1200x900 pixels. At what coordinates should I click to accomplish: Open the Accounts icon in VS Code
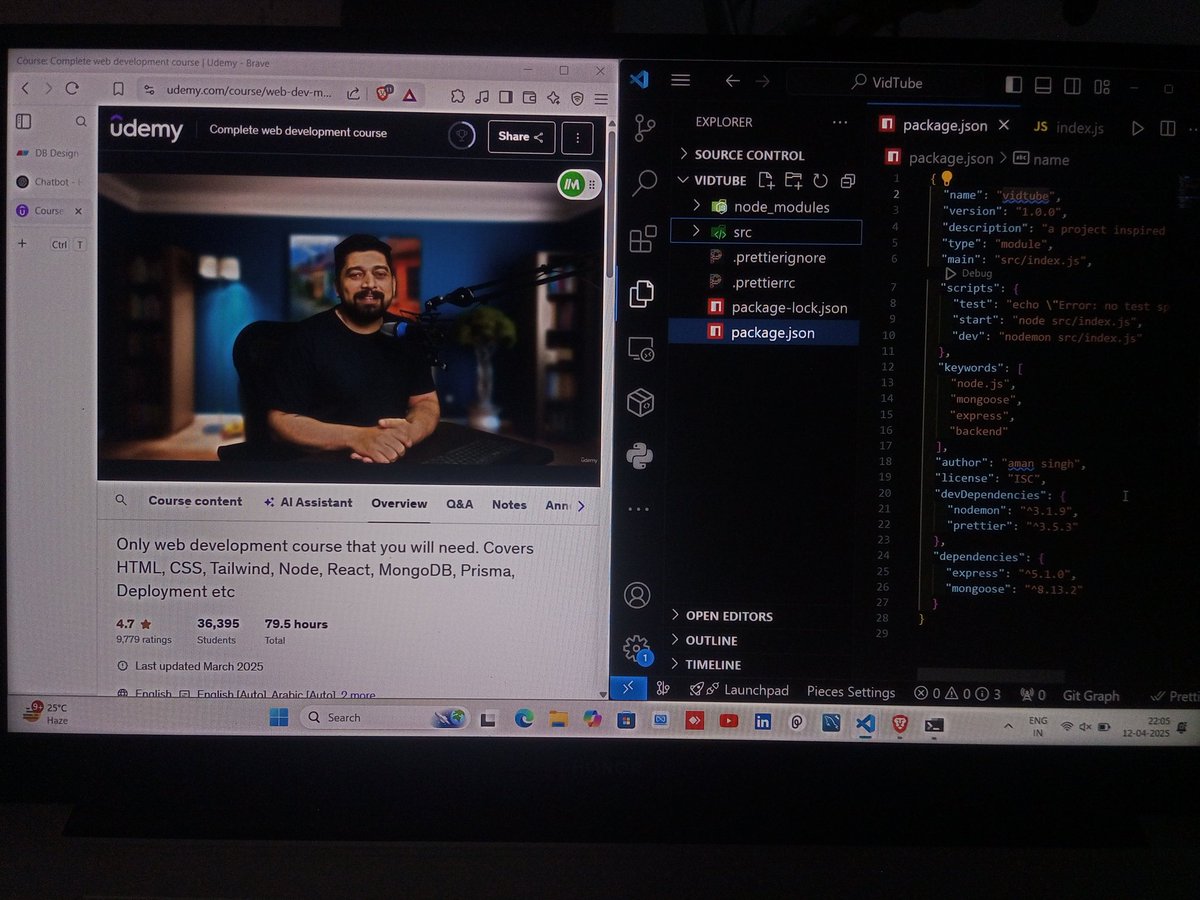(637, 596)
